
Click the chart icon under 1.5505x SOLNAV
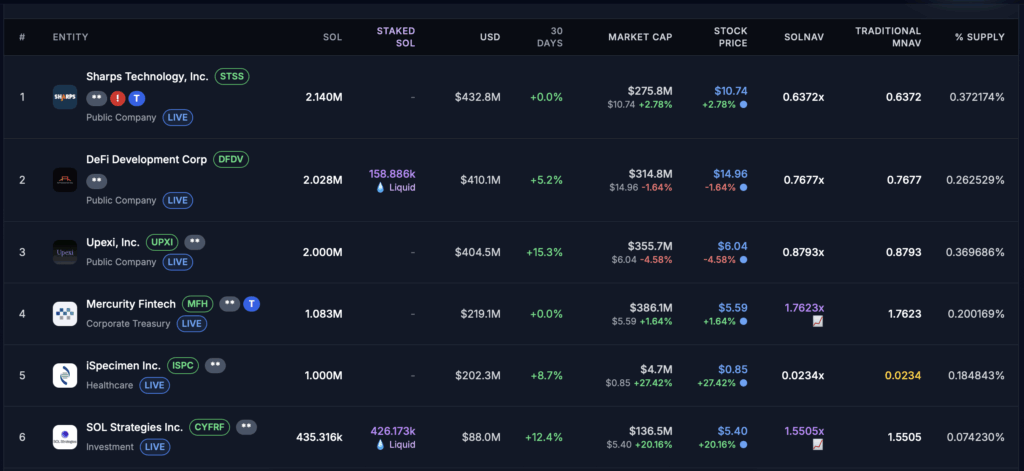818,445
